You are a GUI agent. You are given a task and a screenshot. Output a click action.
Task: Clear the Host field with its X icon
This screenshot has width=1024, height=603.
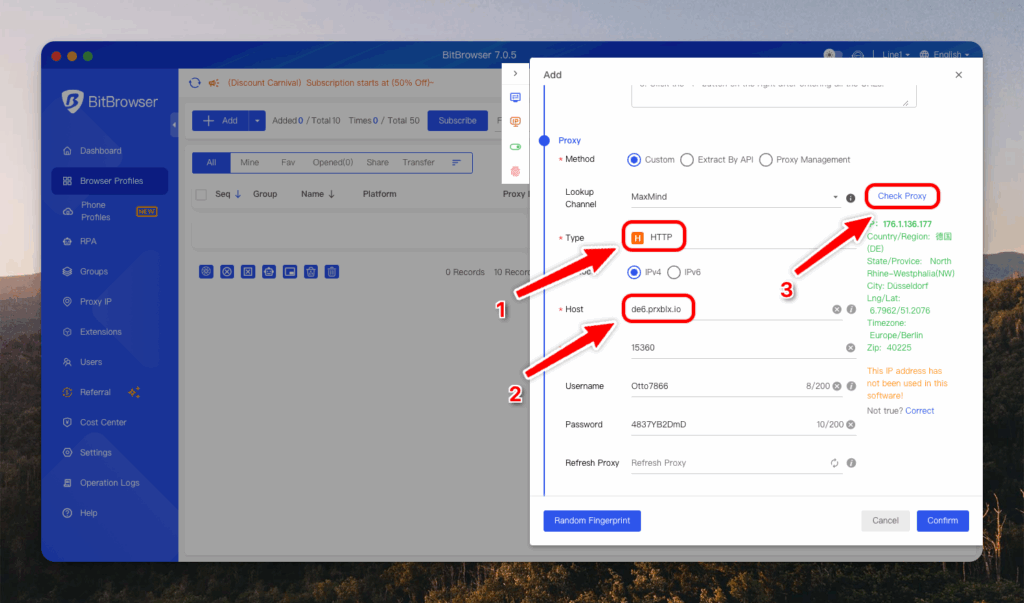coord(837,309)
